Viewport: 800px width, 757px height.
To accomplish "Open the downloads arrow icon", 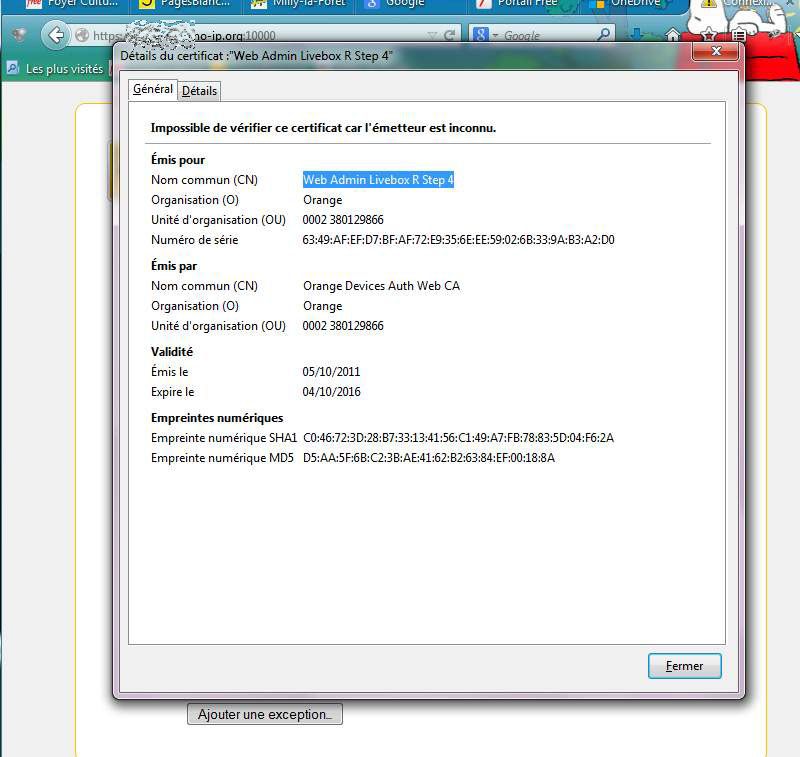I will [x=637, y=35].
